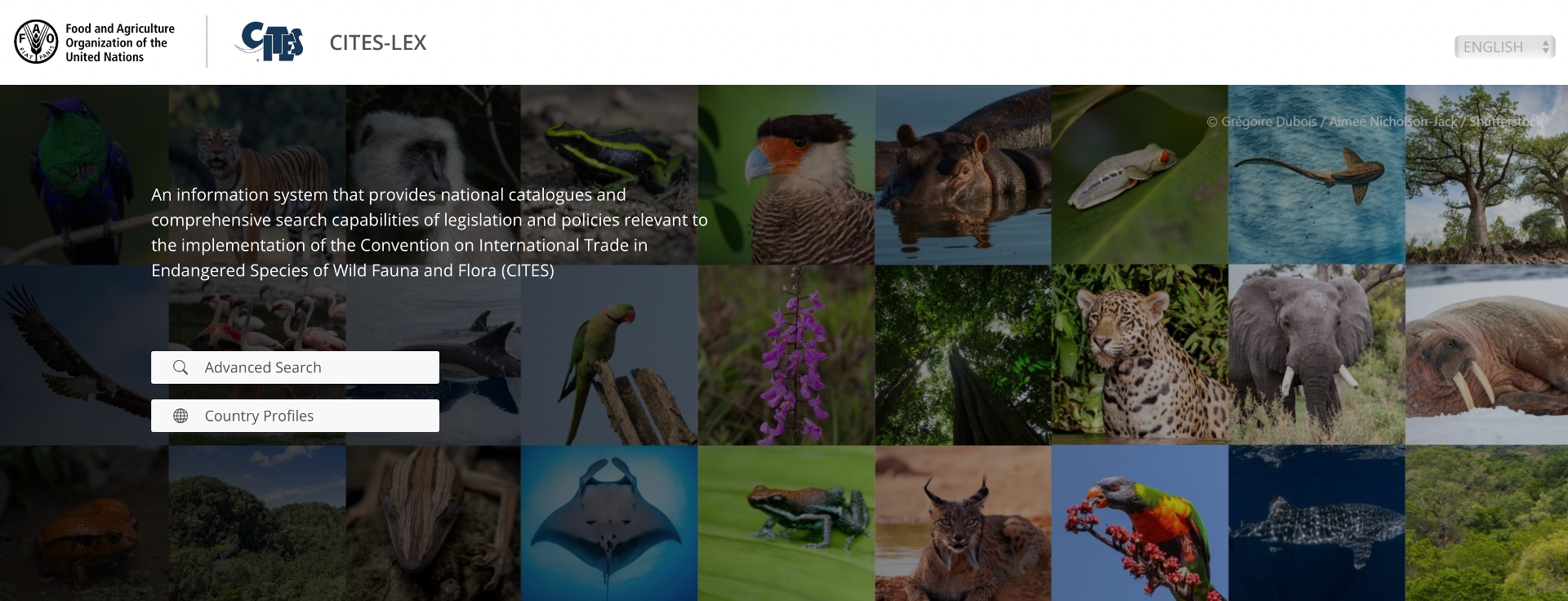Open the CITES-LEX title link

coord(378,42)
